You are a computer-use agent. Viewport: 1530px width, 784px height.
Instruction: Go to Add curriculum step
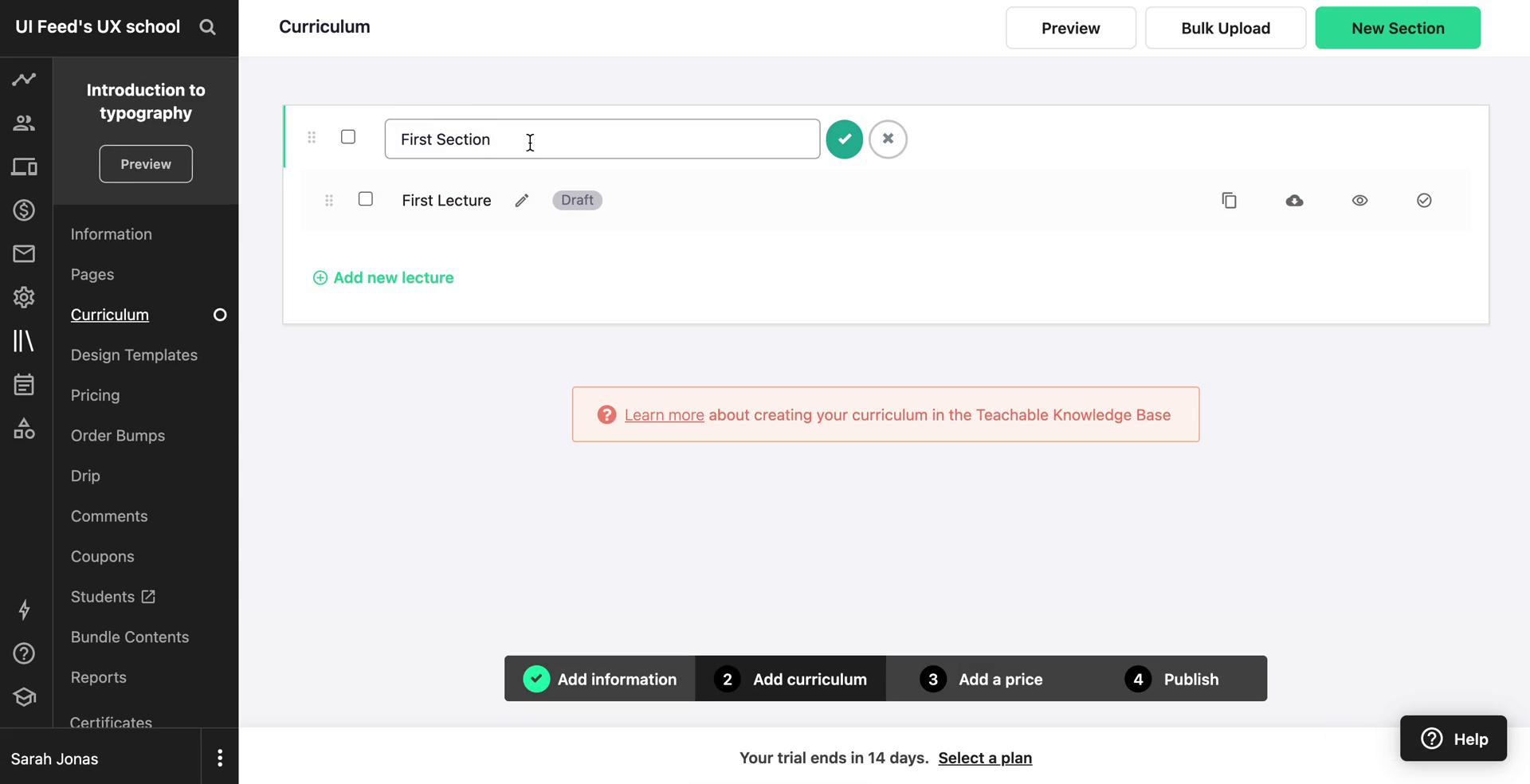click(x=790, y=679)
